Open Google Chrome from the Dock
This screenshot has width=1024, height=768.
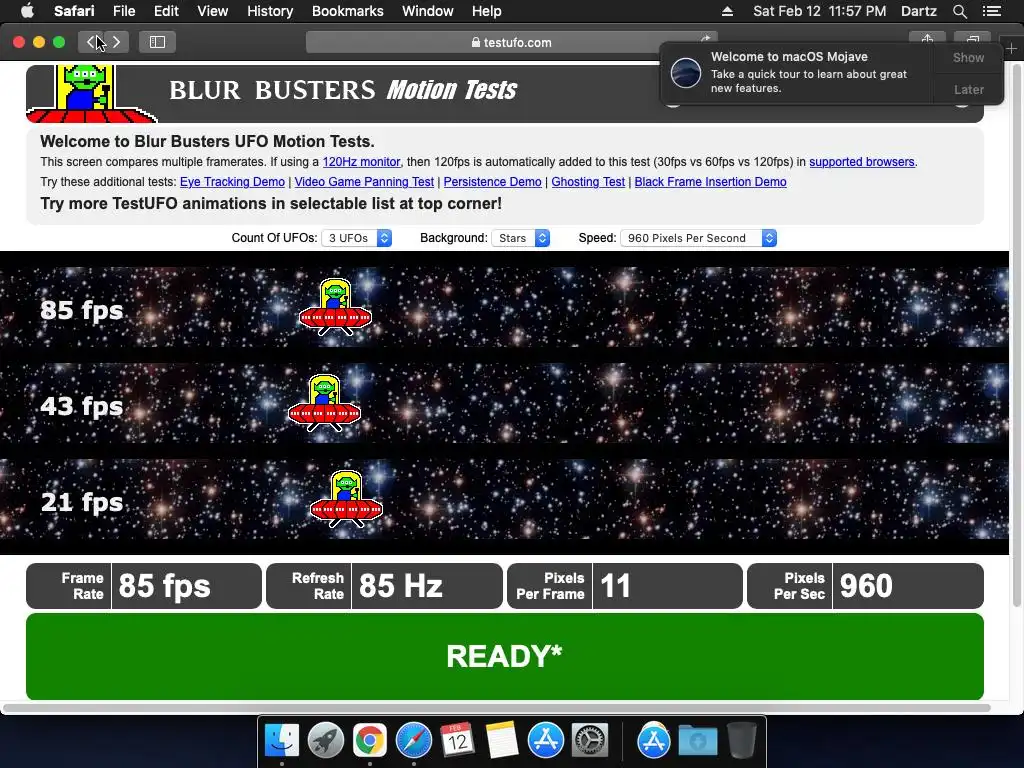pyautogui.click(x=370, y=741)
